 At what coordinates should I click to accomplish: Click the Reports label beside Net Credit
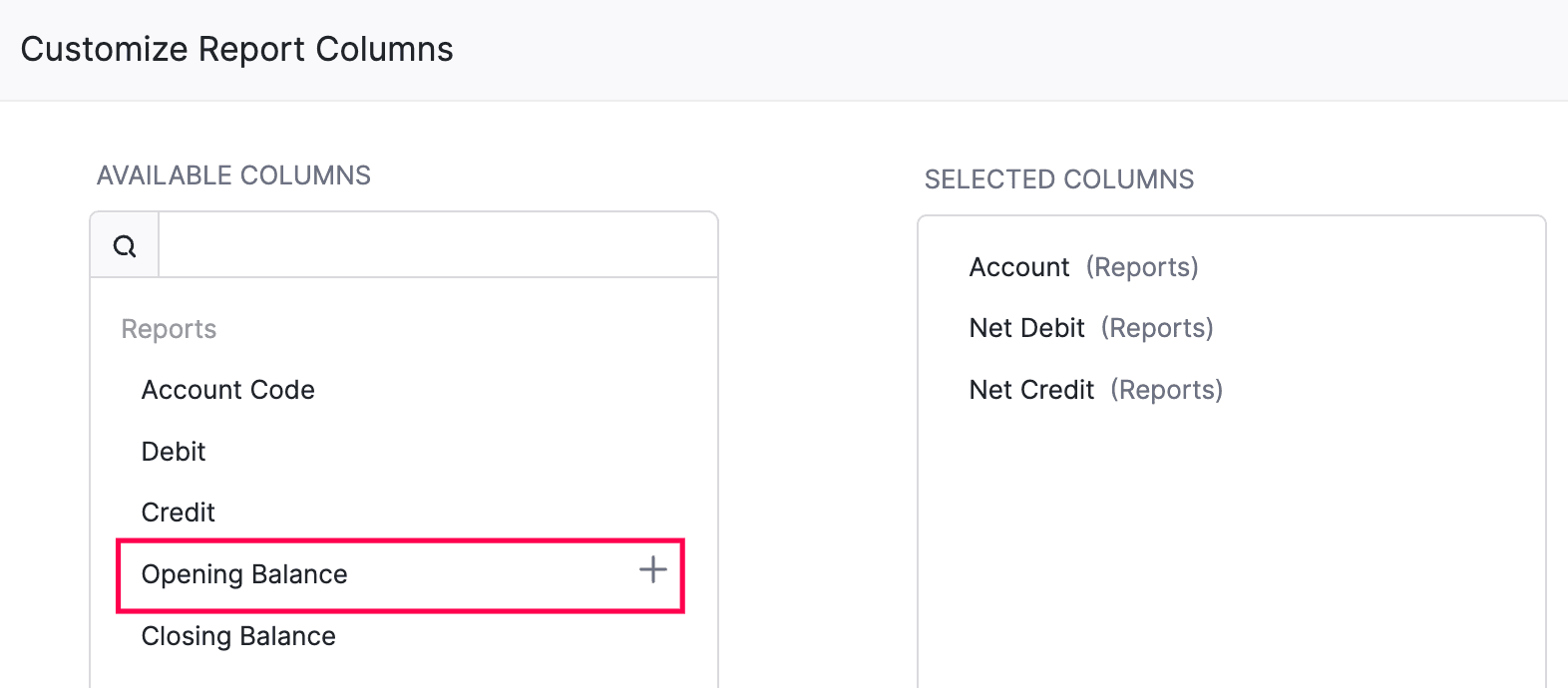pyautogui.click(x=1167, y=389)
